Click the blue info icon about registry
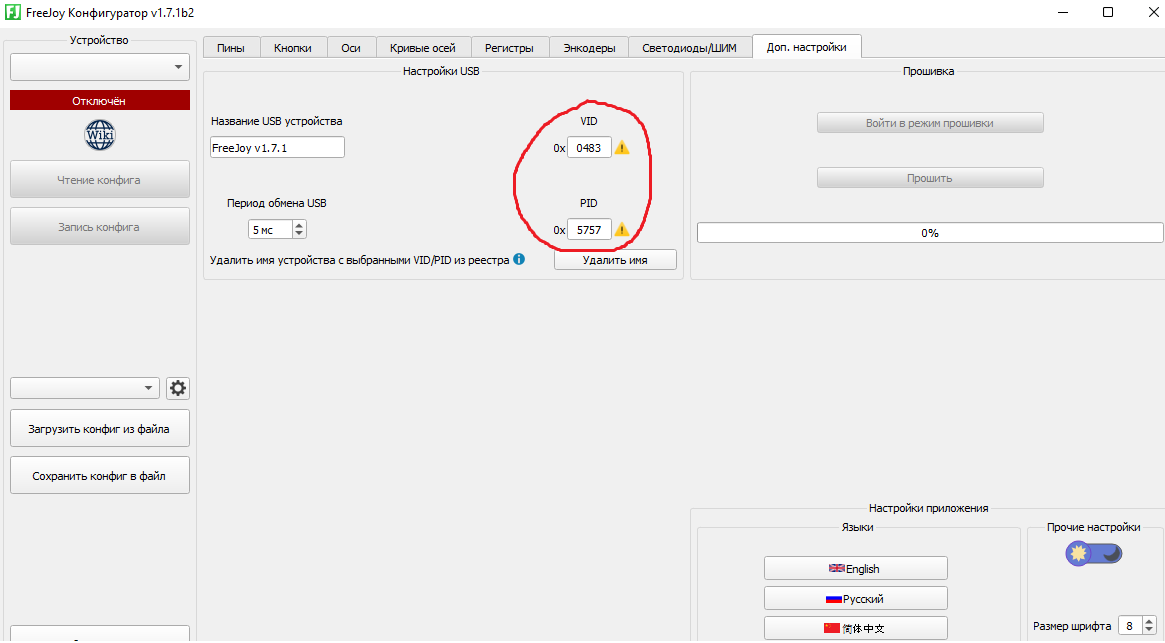This screenshot has height=643, width=1165. 519,260
